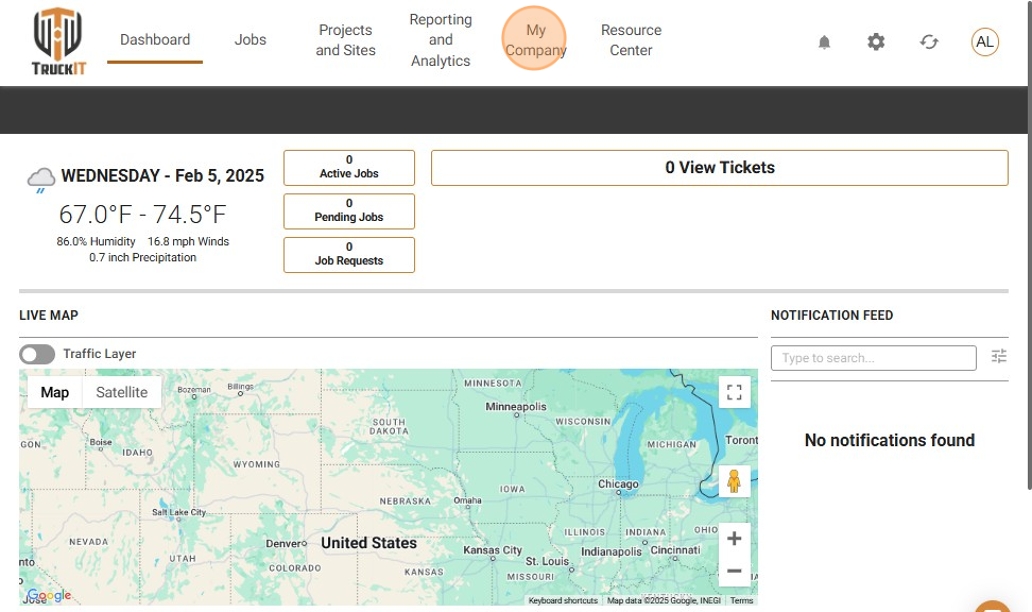Open the My Company menu
This screenshot has height=612, width=1032.
[x=535, y=39]
